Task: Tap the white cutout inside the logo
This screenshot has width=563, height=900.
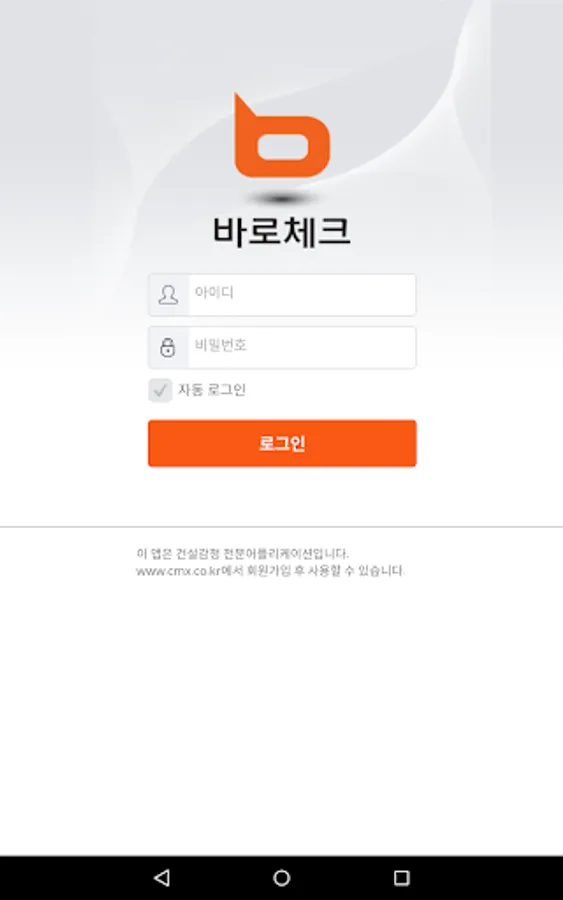Action: tap(282, 146)
